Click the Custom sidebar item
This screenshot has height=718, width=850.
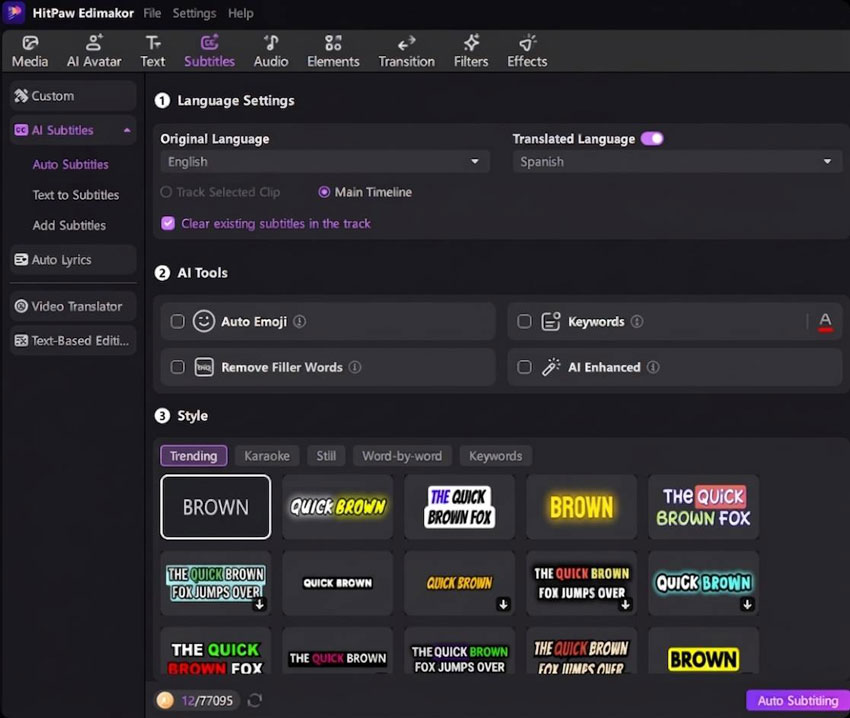73,96
